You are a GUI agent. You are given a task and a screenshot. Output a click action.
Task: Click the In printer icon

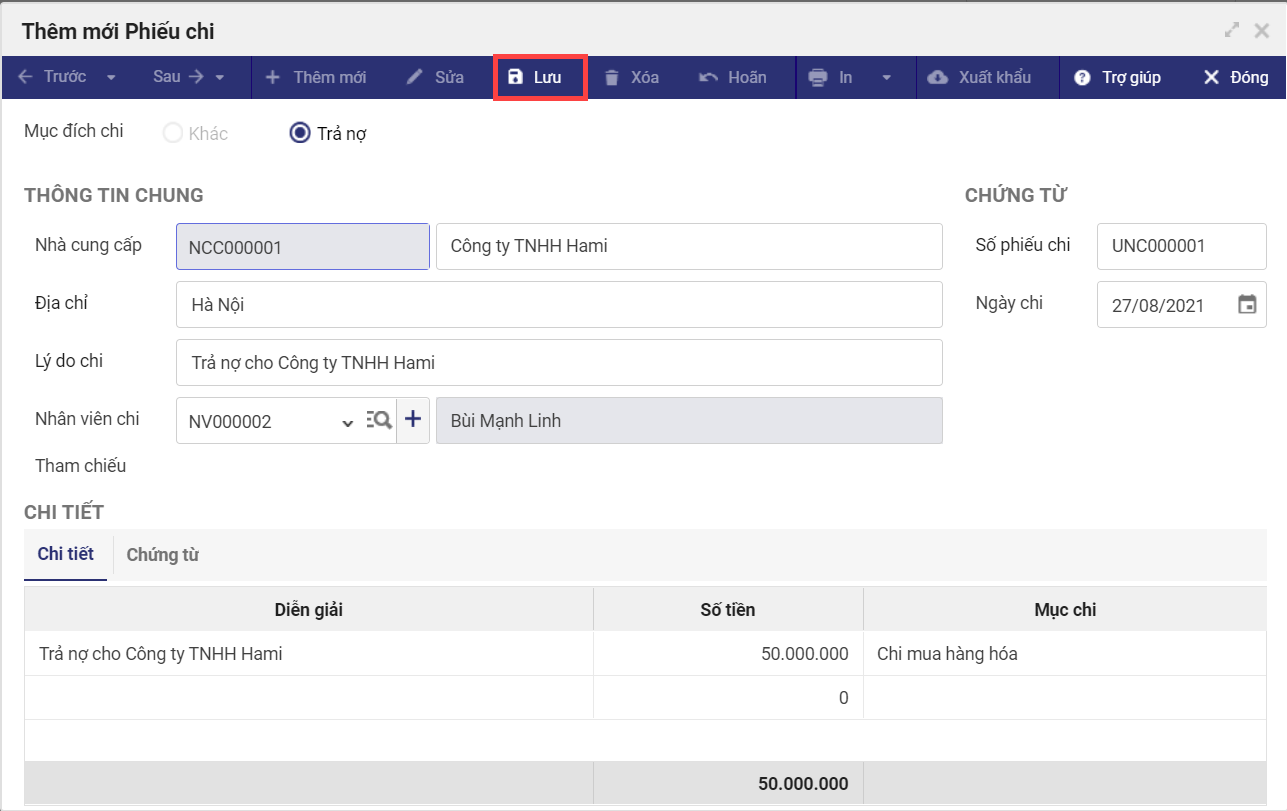tap(818, 78)
